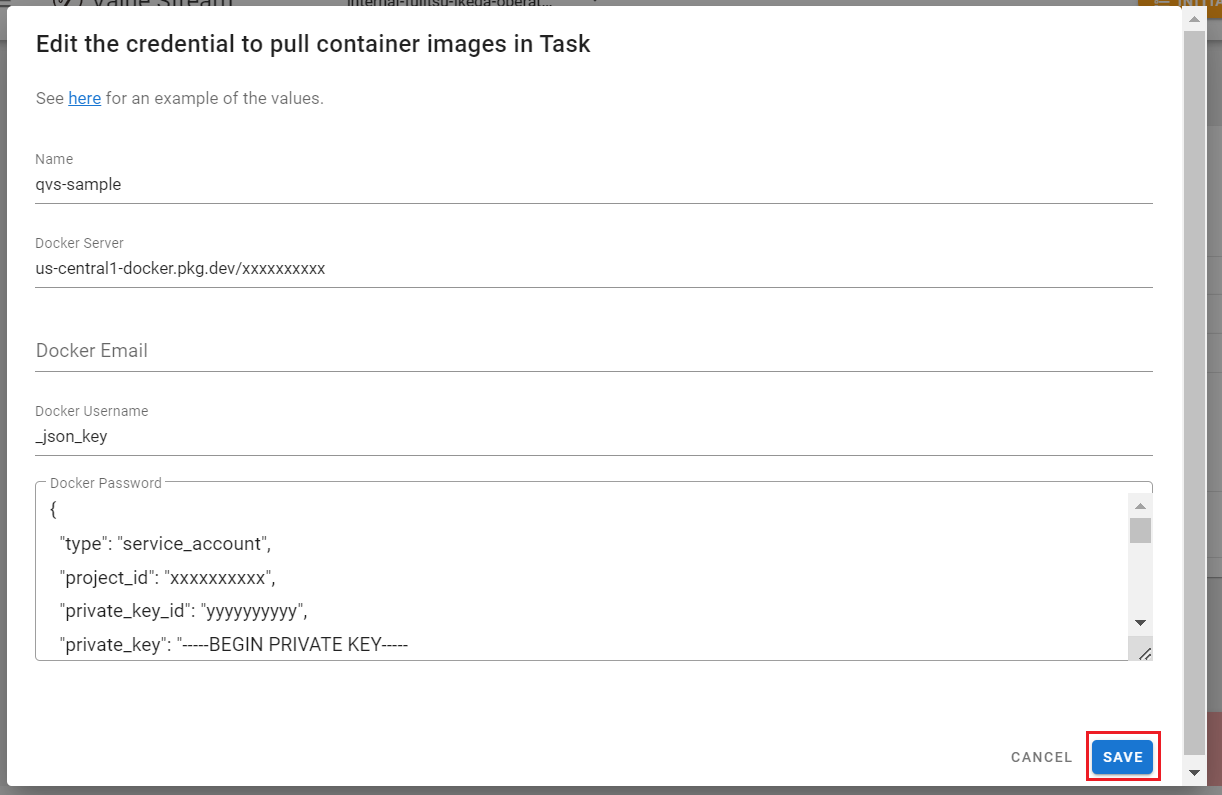Focus the Docker Server input field
The width and height of the screenshot is (1222, 795).
[x=593, y=268]
